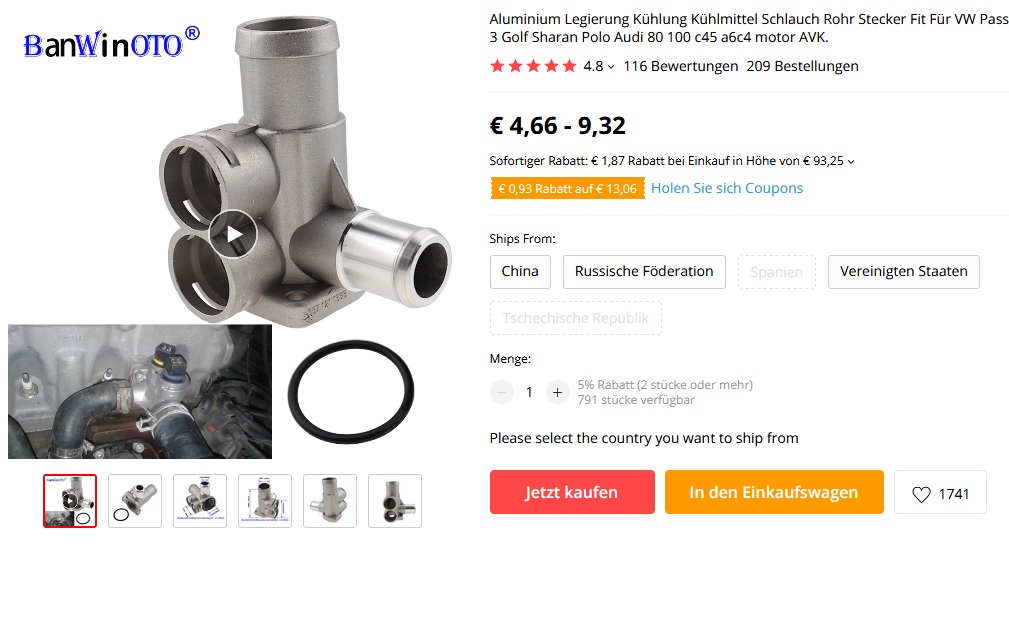The height and width of the screenshot is (630, 1009).
Task: Open fourth thumbnail showing dimensions
Action: pyautogui.click(x=265, y=501)
